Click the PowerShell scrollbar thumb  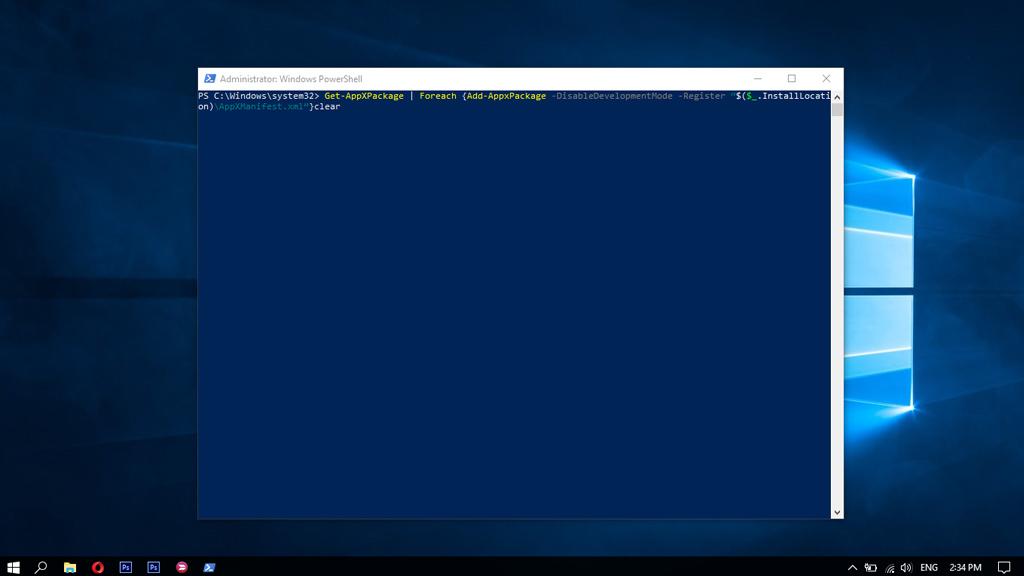[x=837, y=109]
